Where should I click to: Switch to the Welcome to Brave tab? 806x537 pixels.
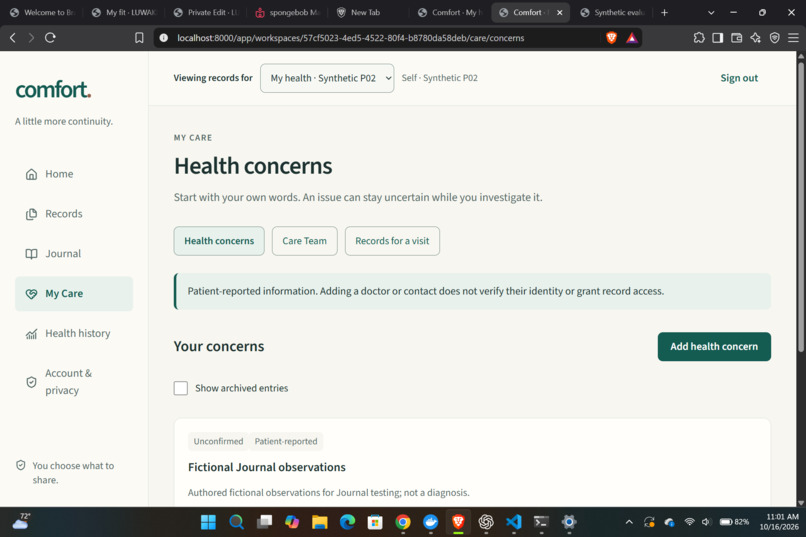click(x=43, y=12)
